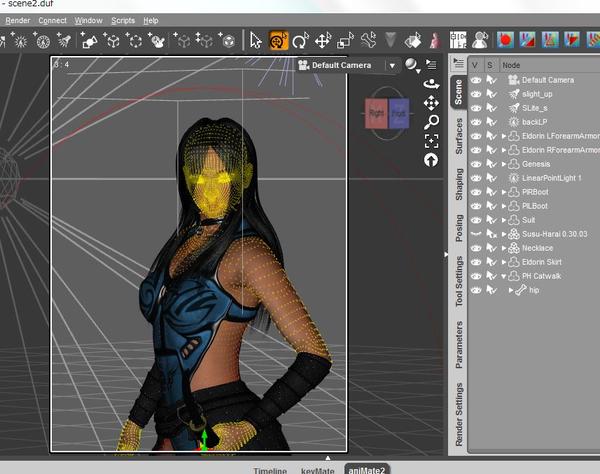Select the LinearPointLight 1 row
This screenshot has height=474, width=600.
pyautogui.click(x=534, y=178)
